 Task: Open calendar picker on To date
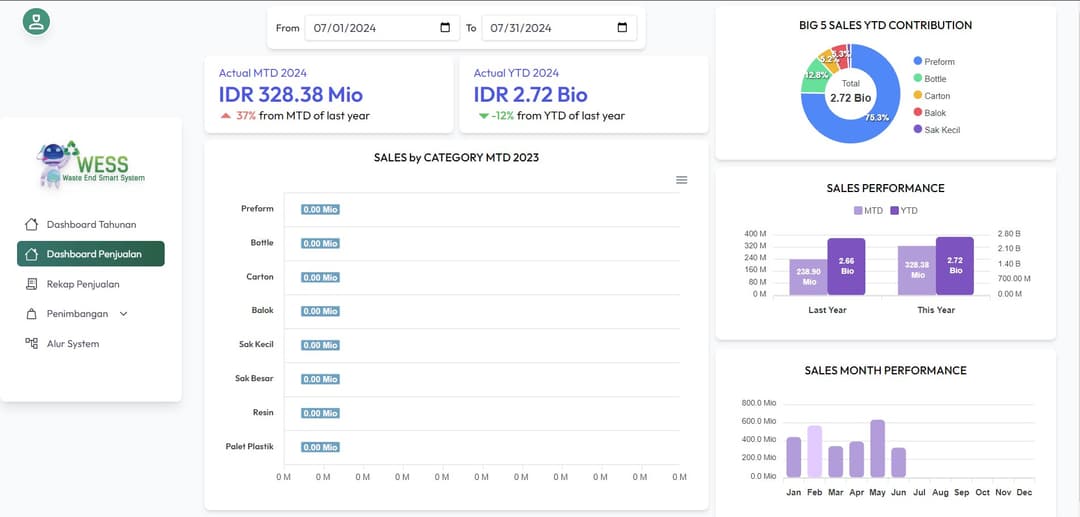[622, 28]
